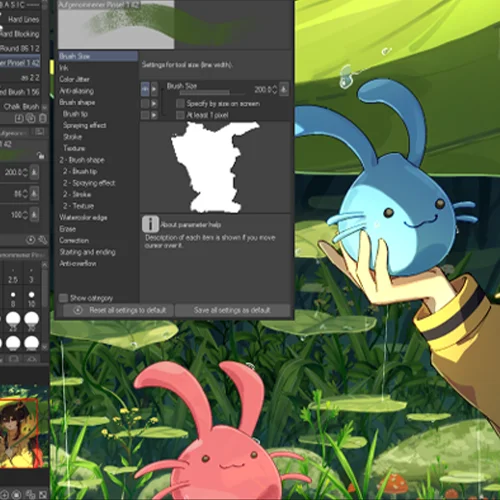This screenshot has width=500, height=500.
Task: Select Brush Size category in the list
Action: pyautogui.click(x=98, y=56)
